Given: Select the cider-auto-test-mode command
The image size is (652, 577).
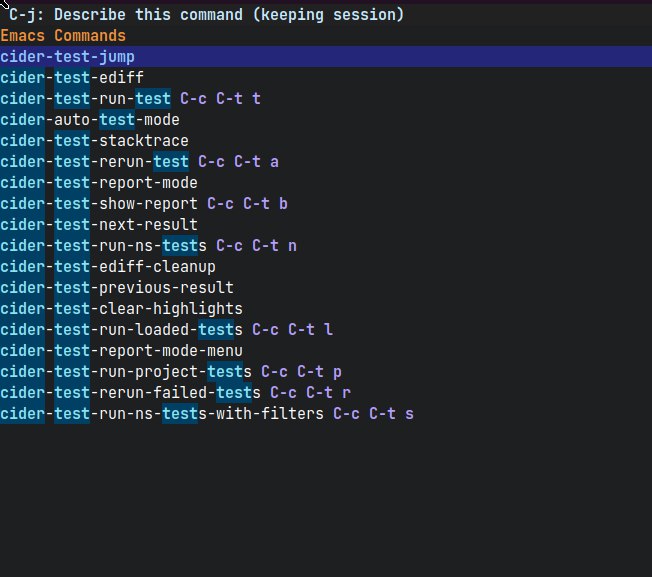Looking at the screenshot, I should tap(90, 120).
